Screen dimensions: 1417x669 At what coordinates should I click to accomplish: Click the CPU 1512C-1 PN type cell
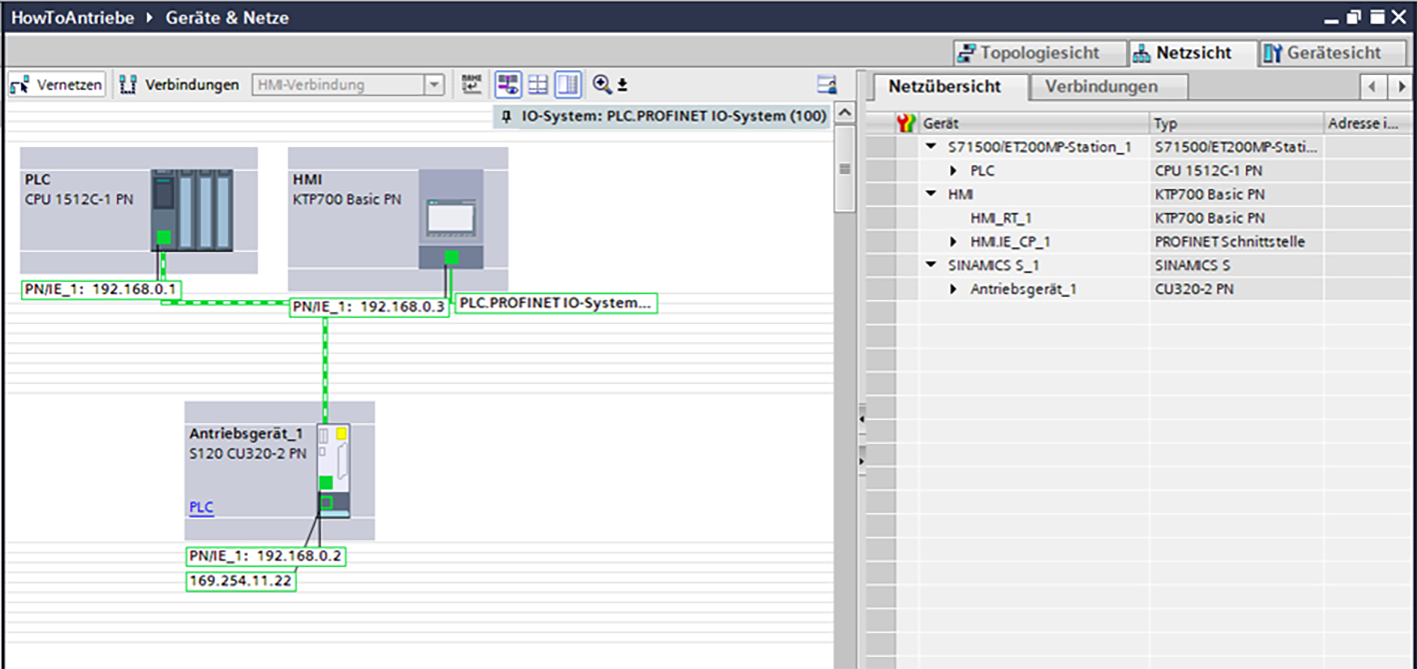[1236, 171]
